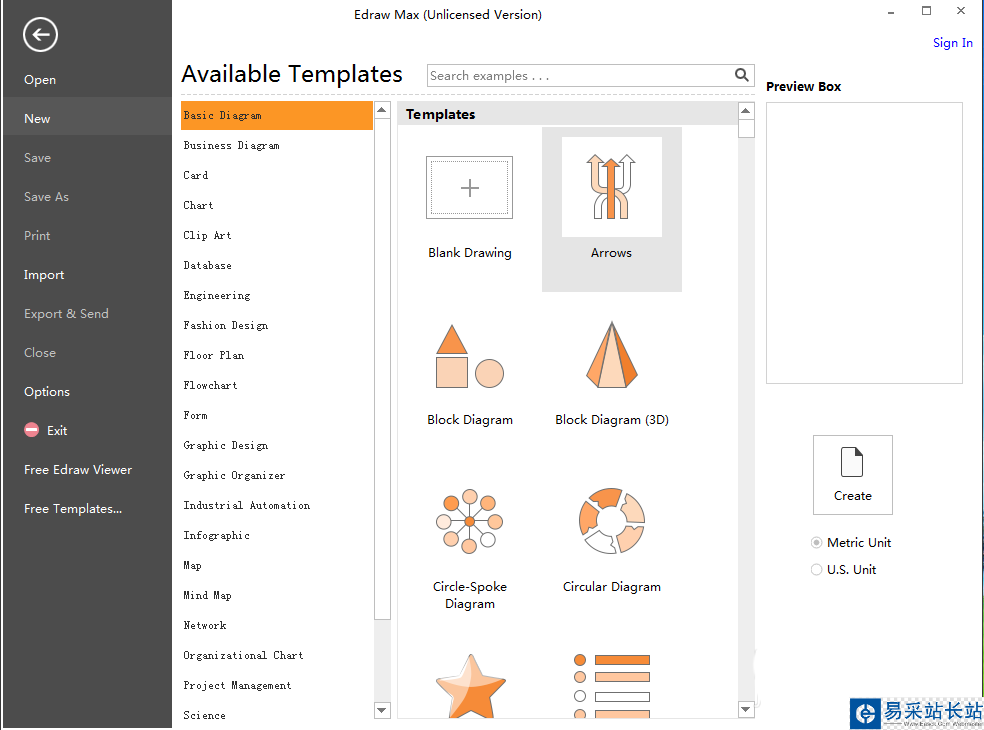The image size is (984, 730).
Task: Click the Sign In link
Action: point(953,43)
